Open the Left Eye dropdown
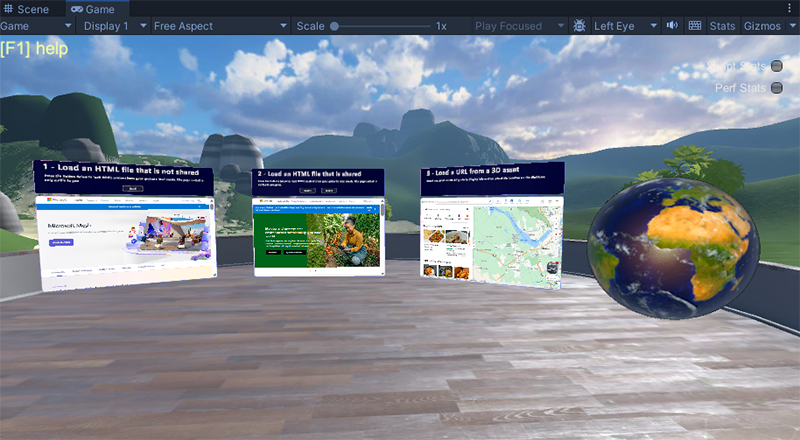The image size is (800, 440). coord(625,26)
